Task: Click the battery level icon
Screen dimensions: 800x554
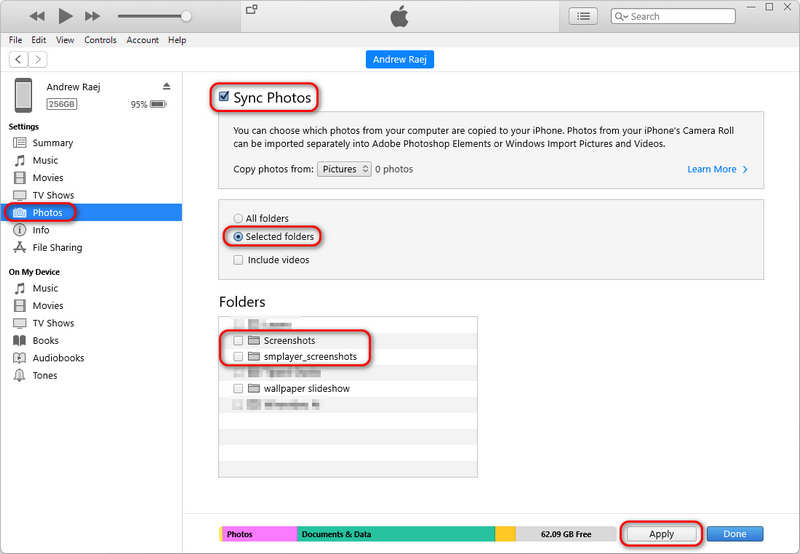Action: 158,104
